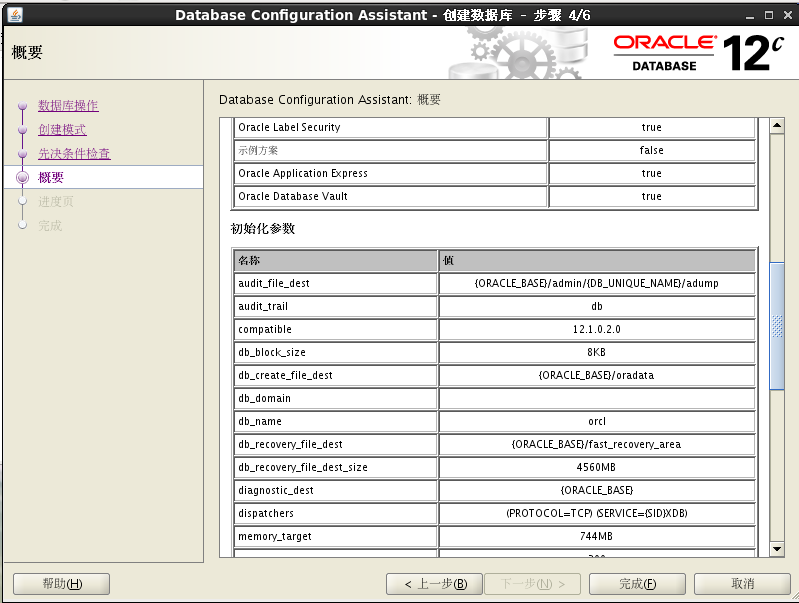Image resolution: width=799 pixels, height=603 pixels.
Task: Click the Java icon in the title bar
Action: click(15, 15)
